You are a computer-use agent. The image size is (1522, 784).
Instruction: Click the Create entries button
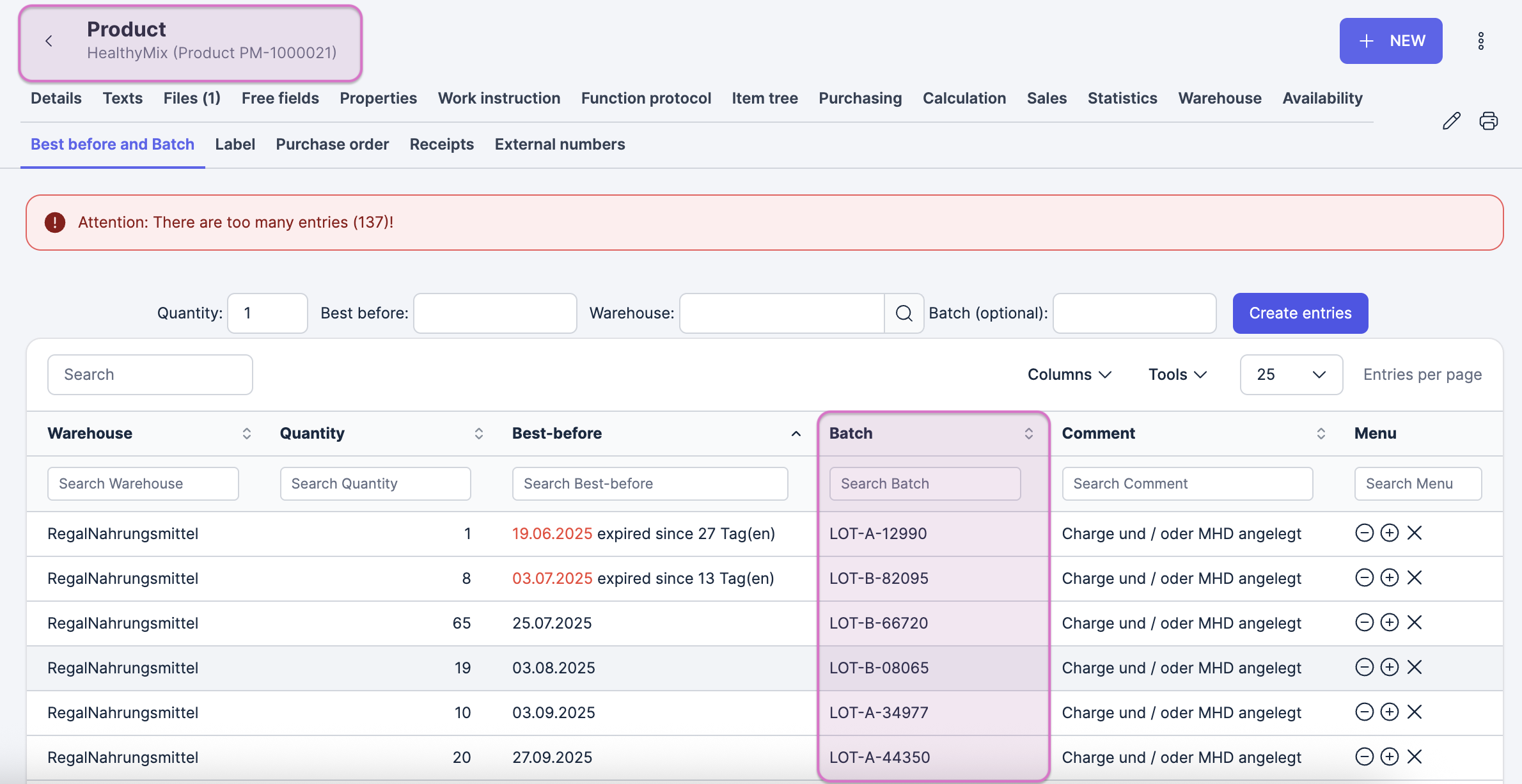(1300, 313)
